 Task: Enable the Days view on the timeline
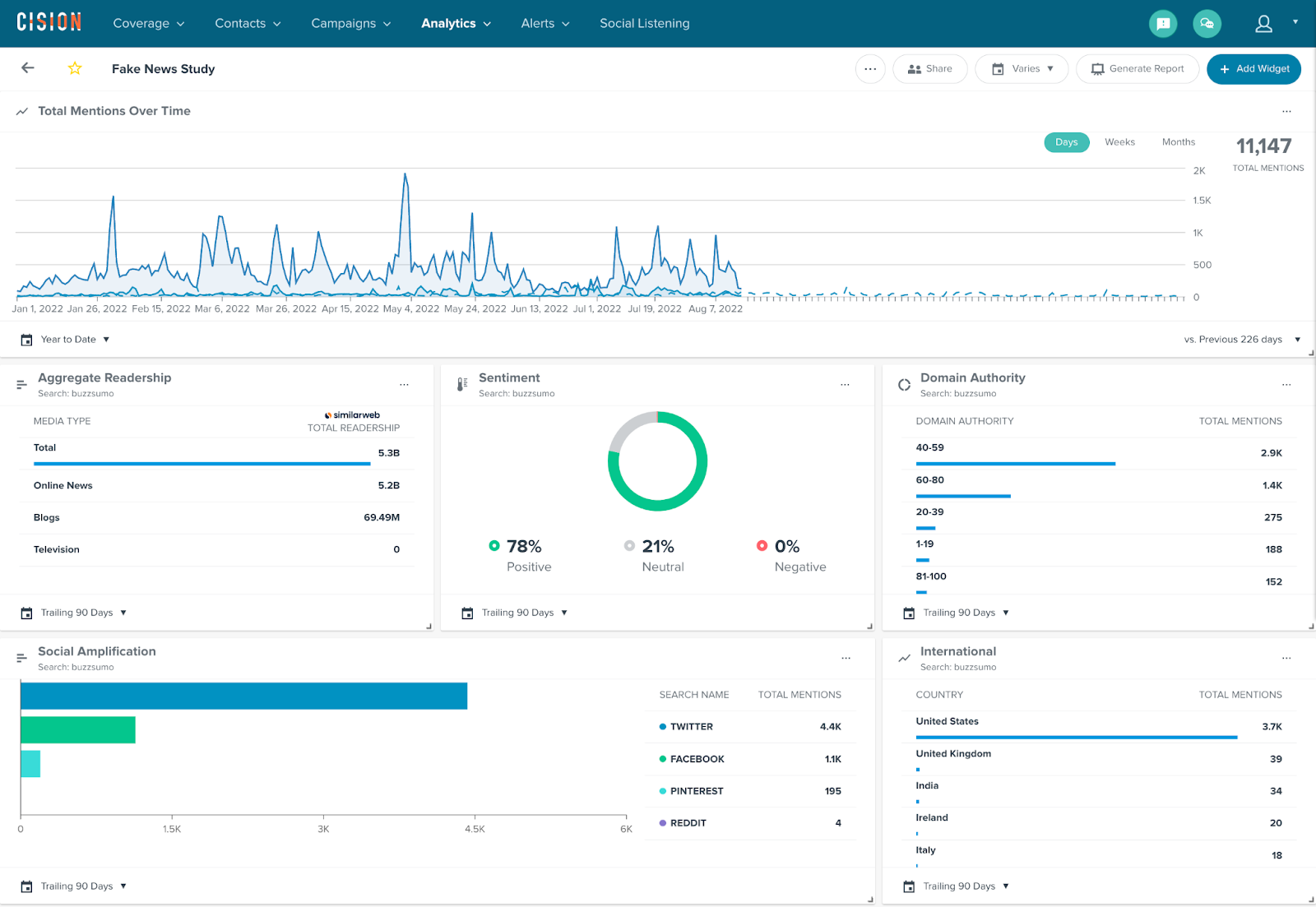pyautogui.click(x=1066, y=141)
